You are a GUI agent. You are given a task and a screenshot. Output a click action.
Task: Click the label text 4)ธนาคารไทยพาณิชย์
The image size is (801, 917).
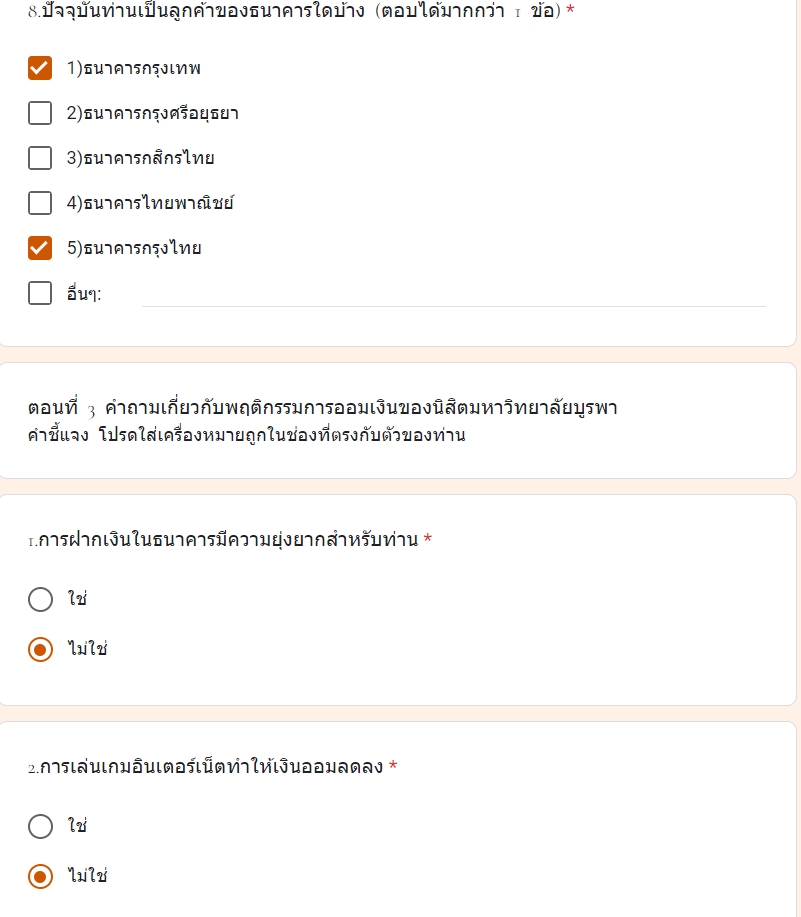coord(147,203)
